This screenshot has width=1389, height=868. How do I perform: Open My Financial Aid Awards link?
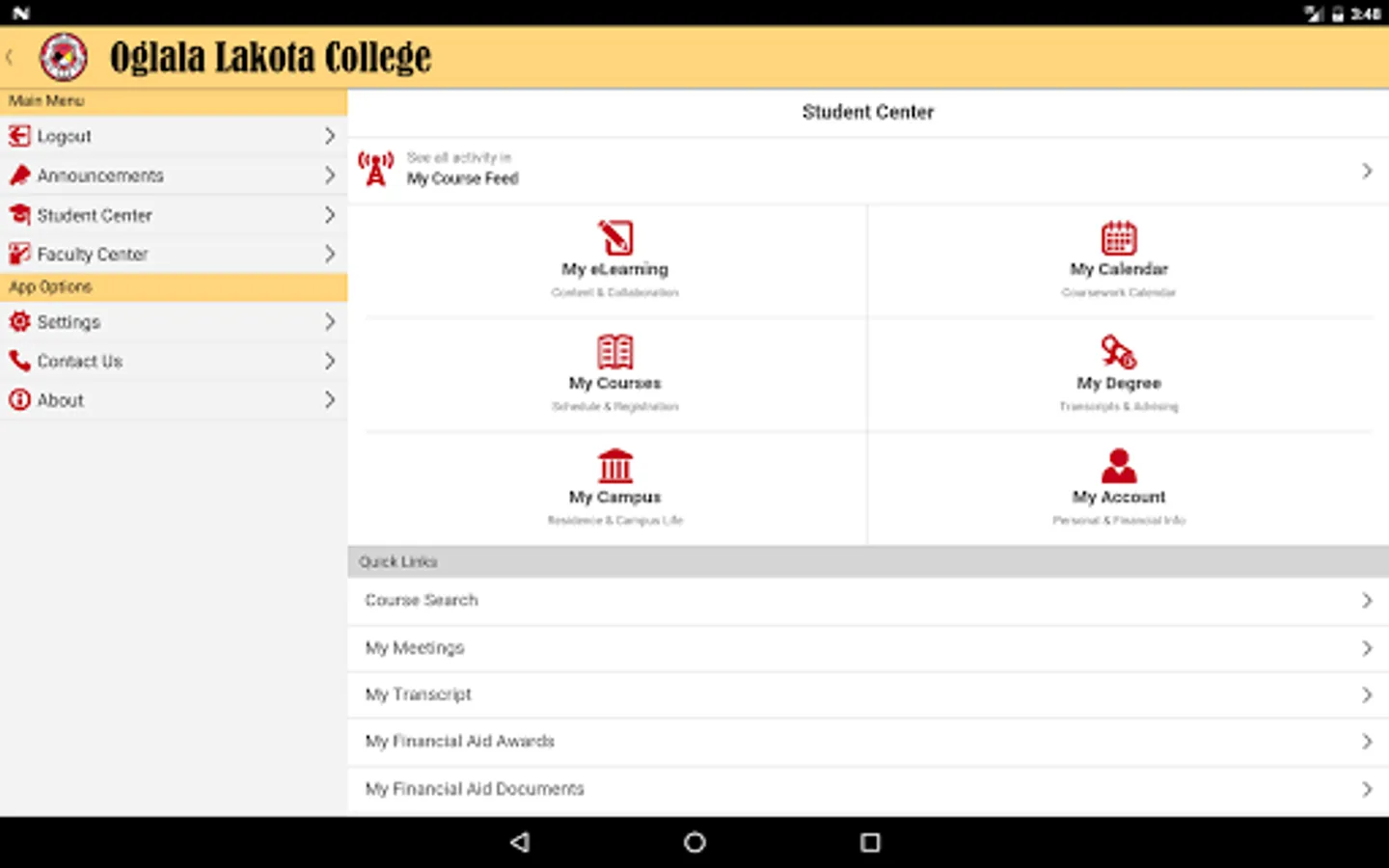pyautogui.click(x=868, y=742)
